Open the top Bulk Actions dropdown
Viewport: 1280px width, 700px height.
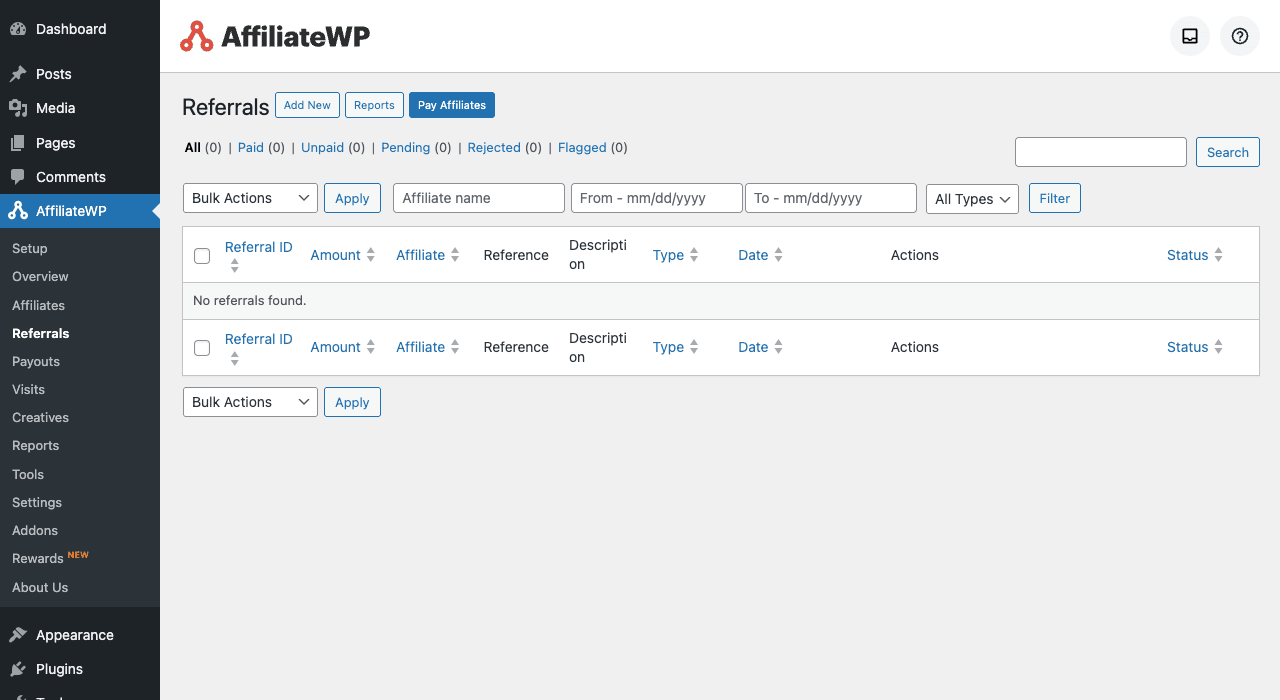tap(250, 198)
